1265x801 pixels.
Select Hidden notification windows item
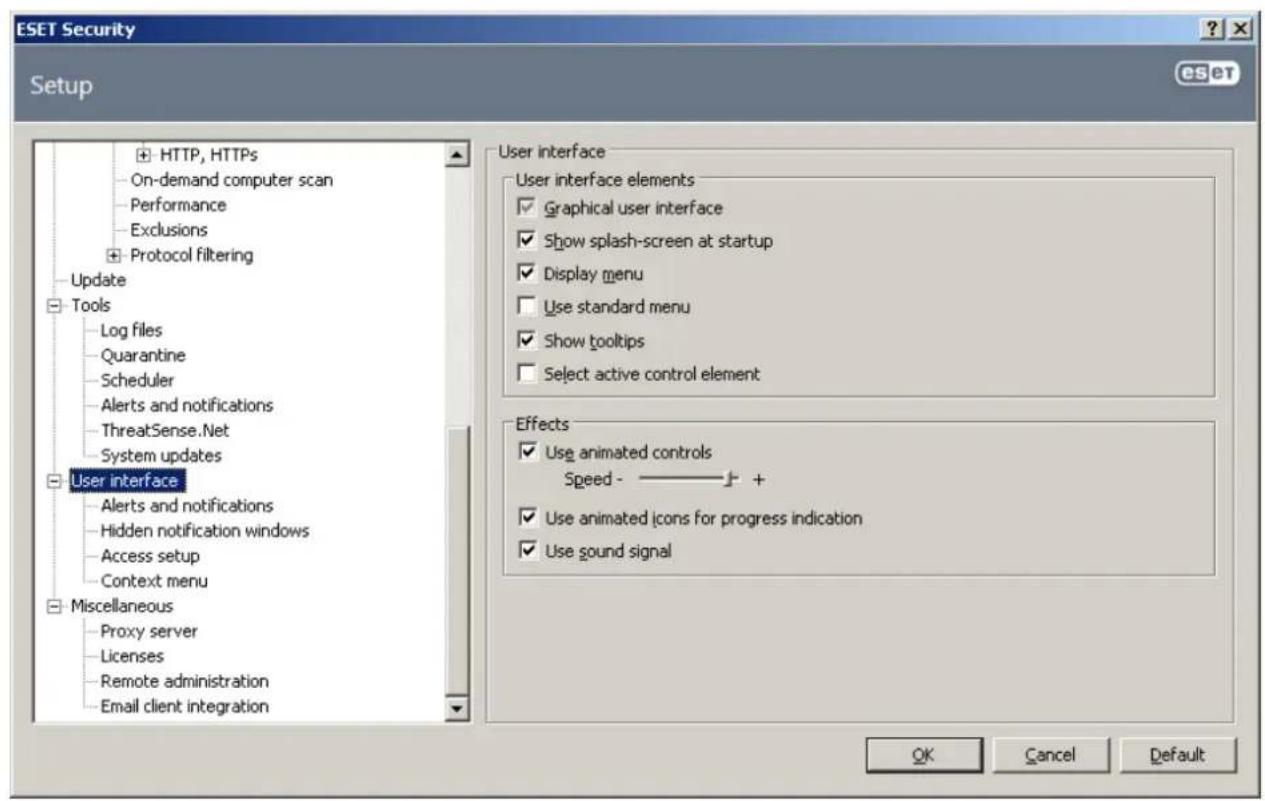tap(204, 531)
